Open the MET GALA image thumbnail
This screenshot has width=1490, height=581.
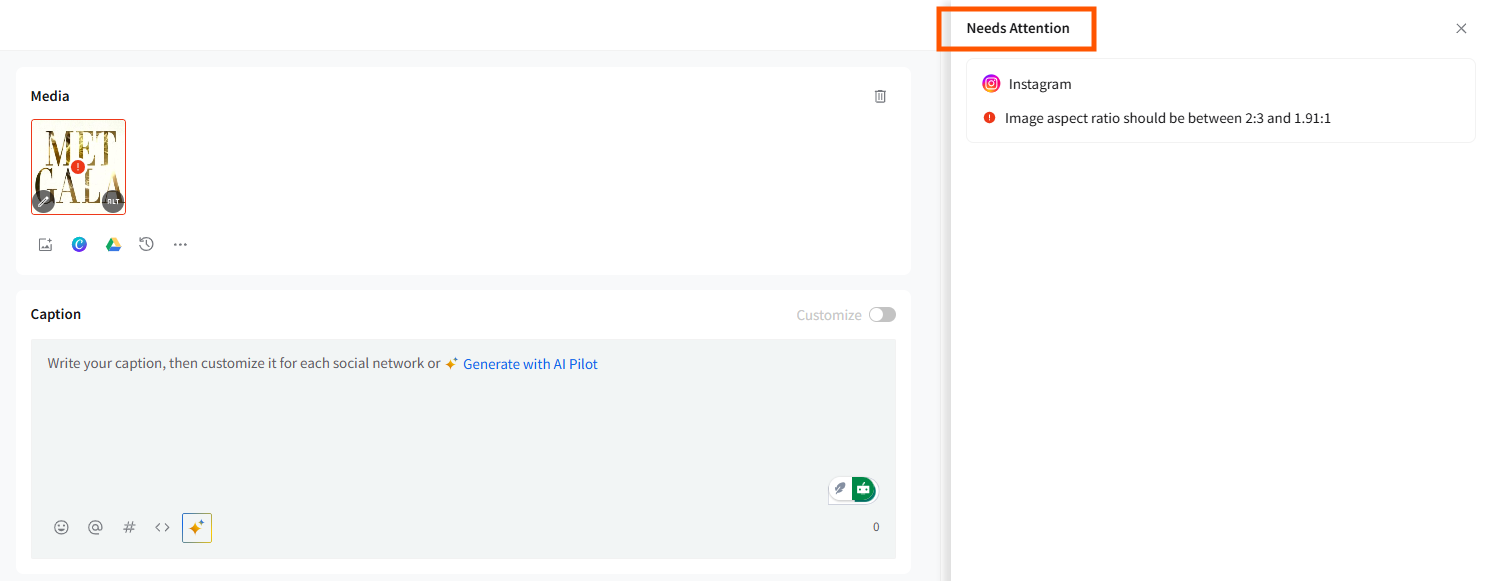coord(78,167)
